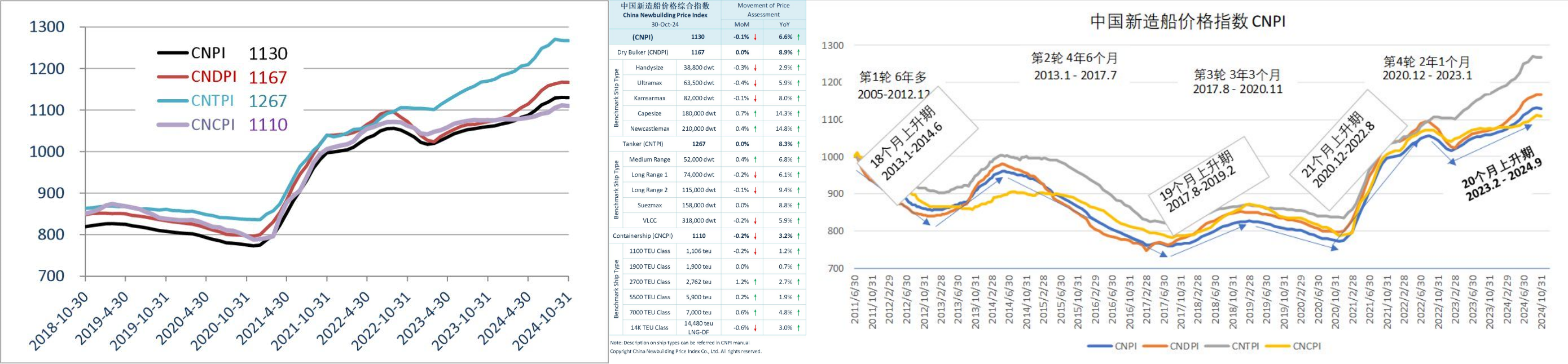
Task: Click the 'Medium Range' row label
Action: click(x=649, y=160)
